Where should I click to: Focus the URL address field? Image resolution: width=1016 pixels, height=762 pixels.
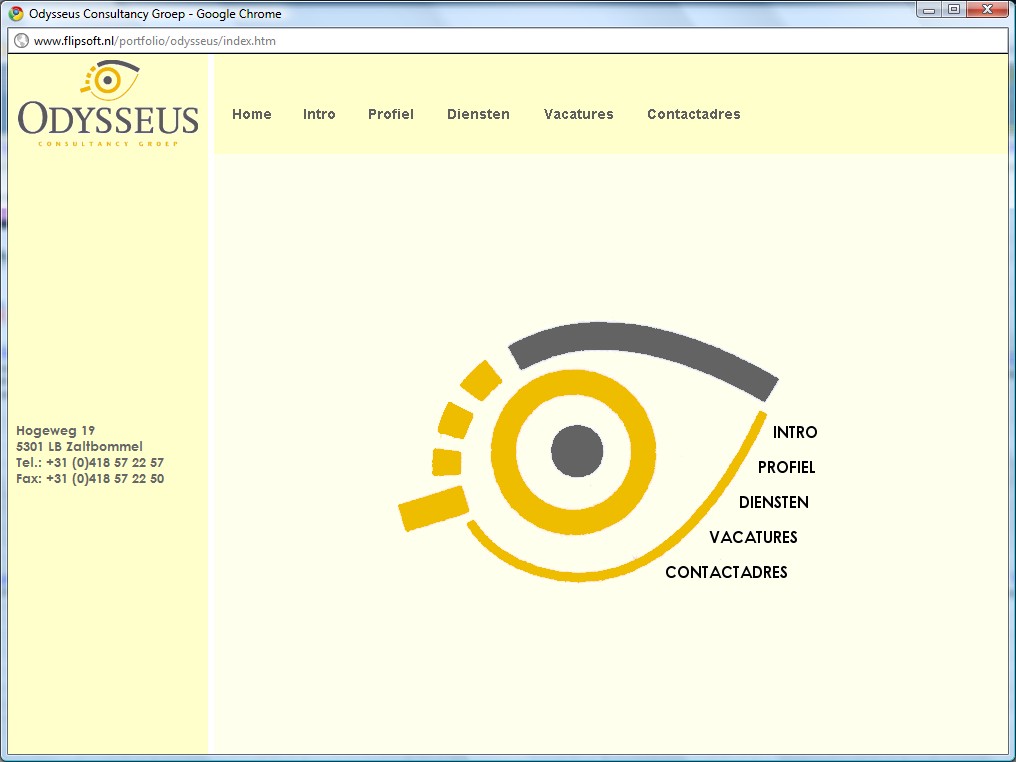point(500,41)
